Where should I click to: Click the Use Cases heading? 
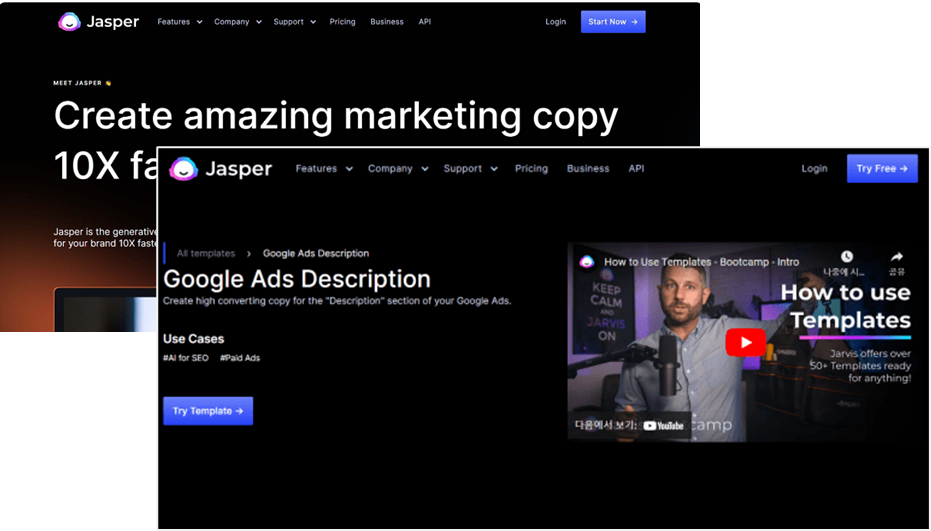coord(194,339)
